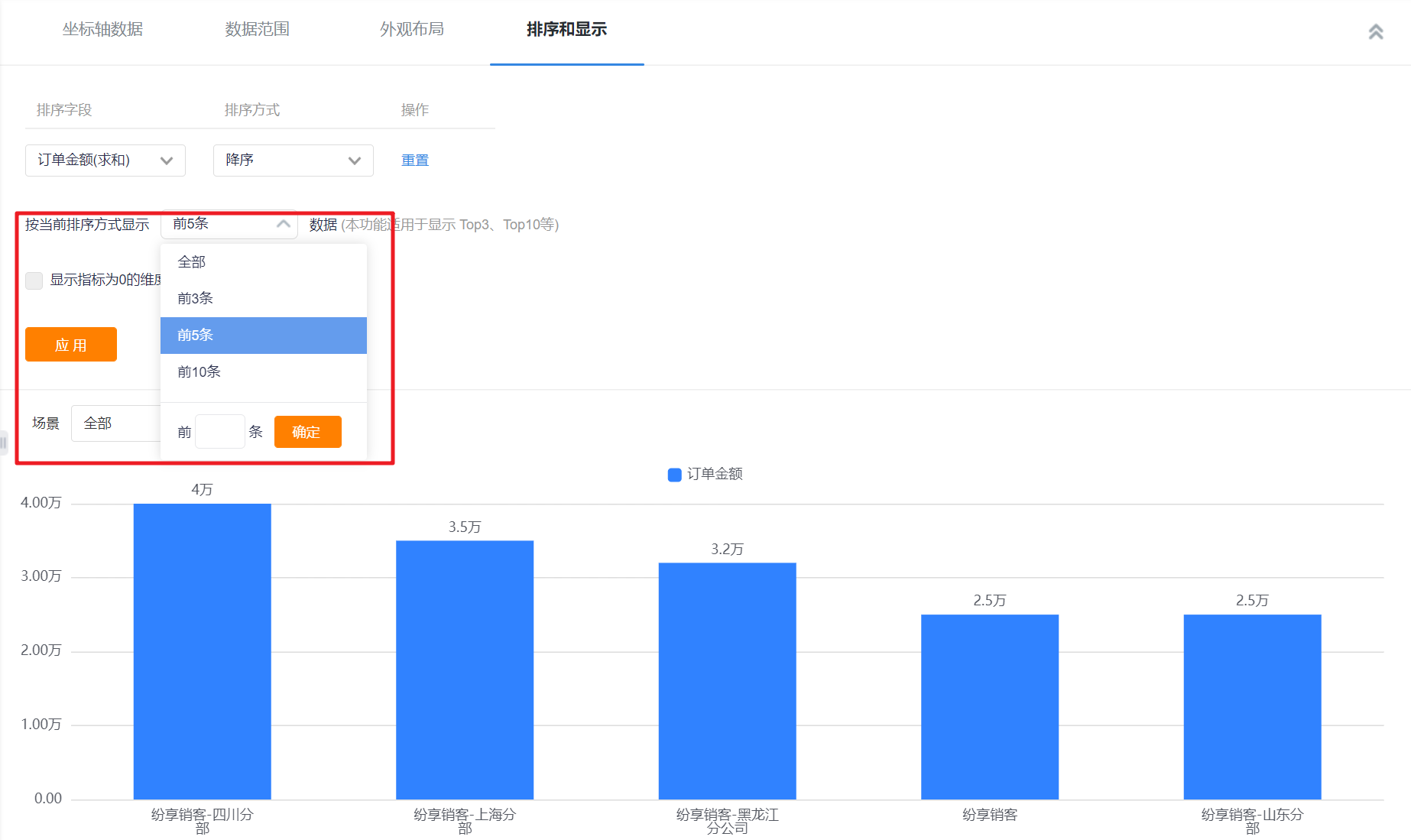Image resolution: width=1411 pixels, height=840 pixels.
Task: Expand the 订单金额(求和) sort field dropdown
Action: pos(105,161)
